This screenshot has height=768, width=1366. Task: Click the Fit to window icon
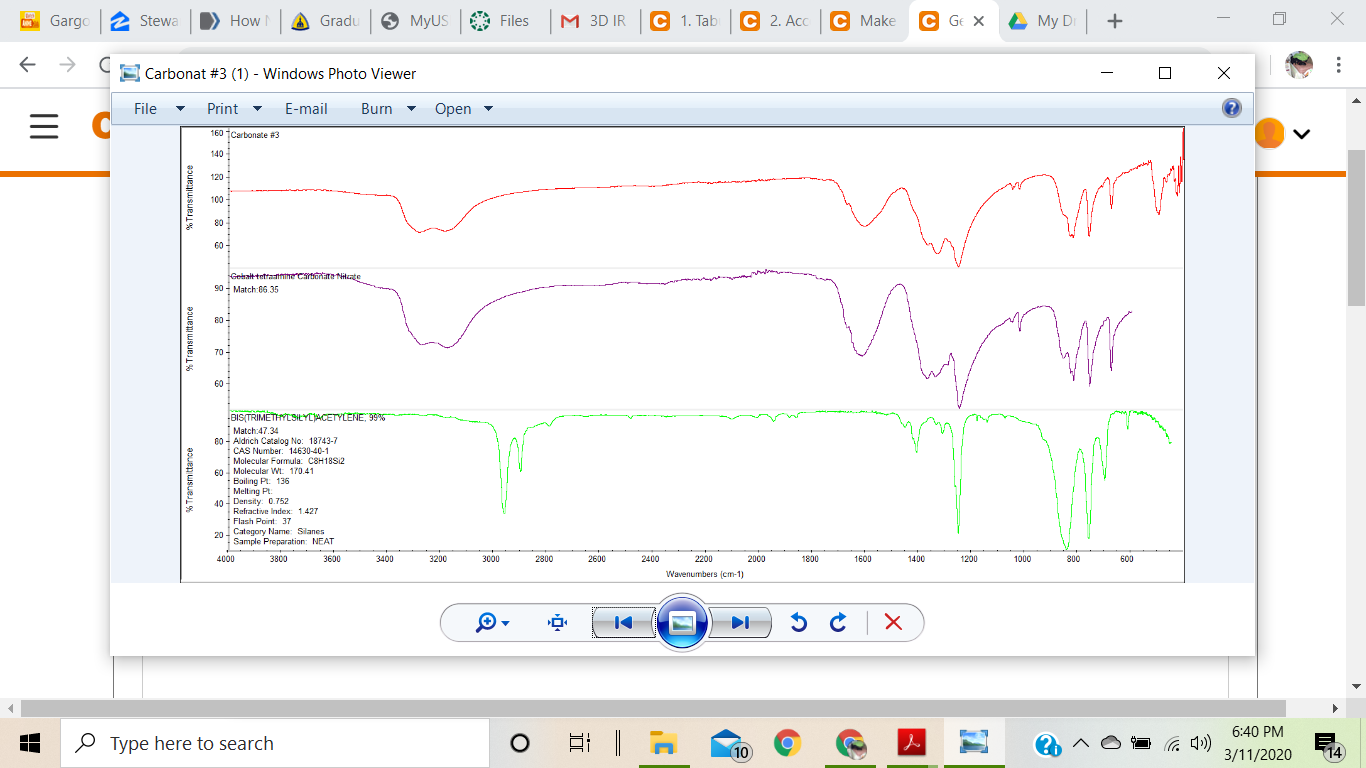point(558,623)
